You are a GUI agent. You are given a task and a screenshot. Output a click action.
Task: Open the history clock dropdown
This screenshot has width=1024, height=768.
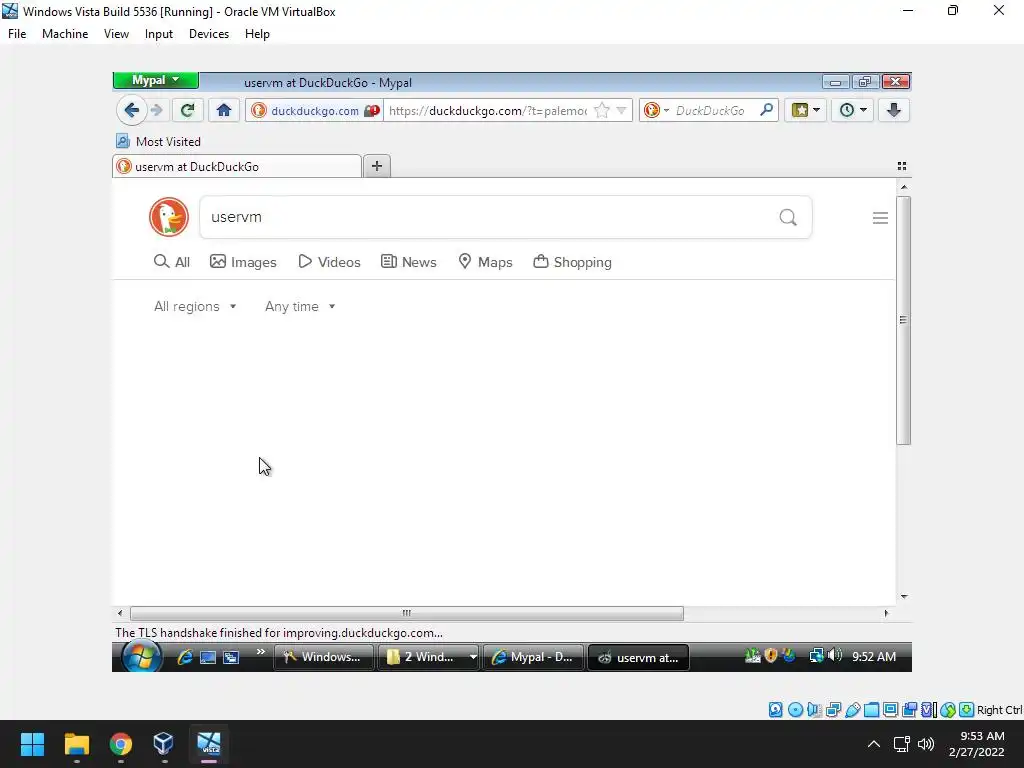coord(852,110)
